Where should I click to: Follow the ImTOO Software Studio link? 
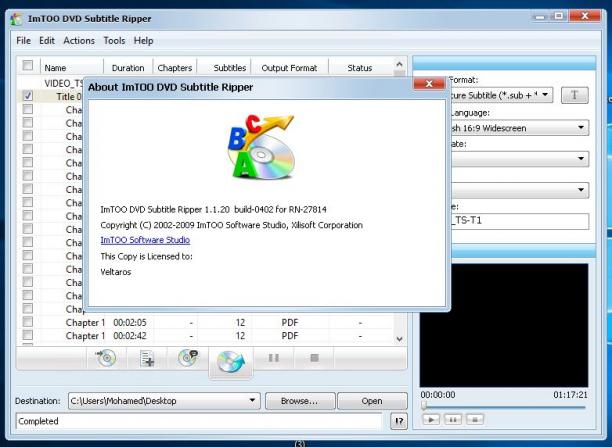click(x=145, y=240)
